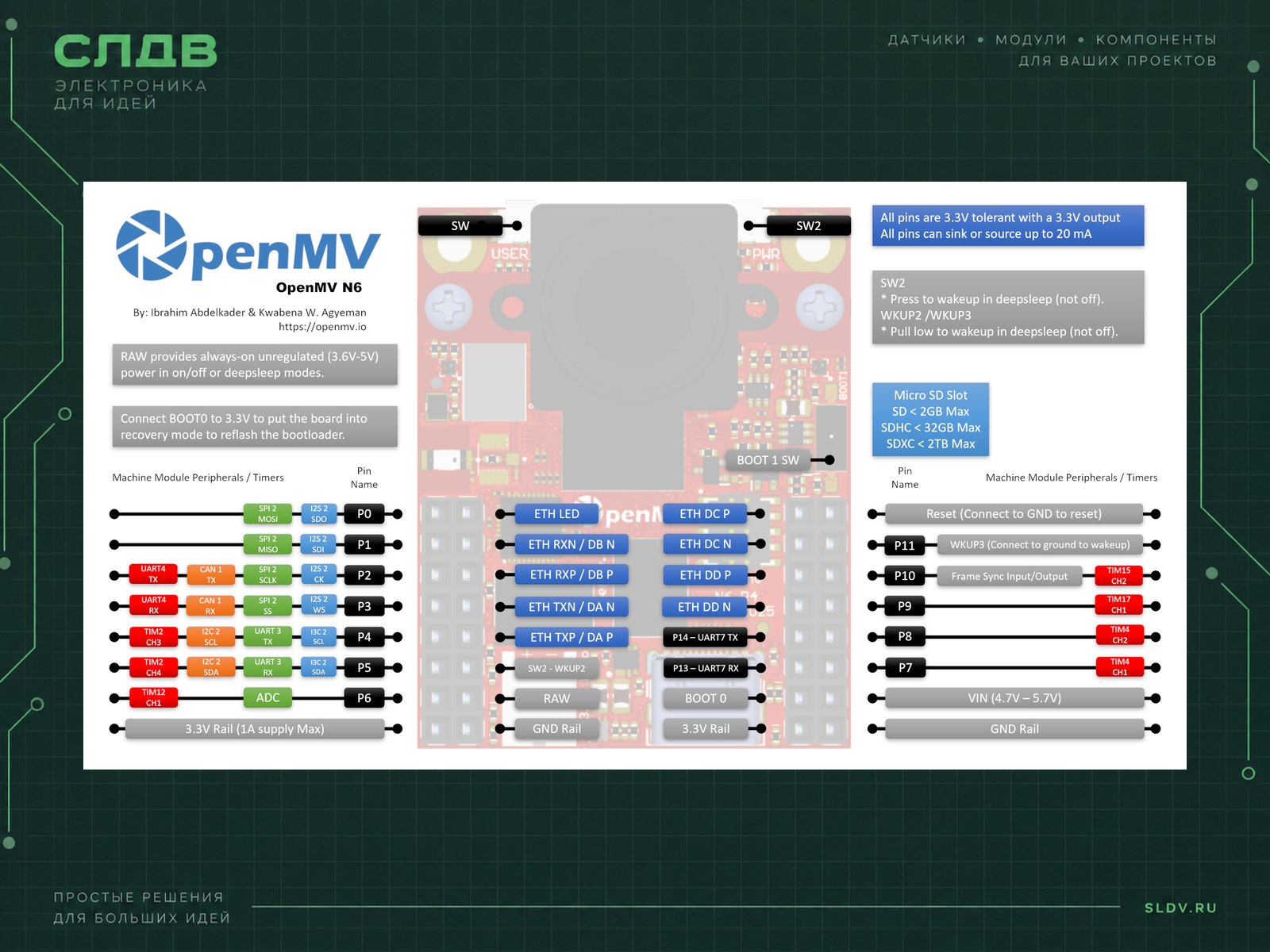Click the RAW power description note

pos(255,365)
